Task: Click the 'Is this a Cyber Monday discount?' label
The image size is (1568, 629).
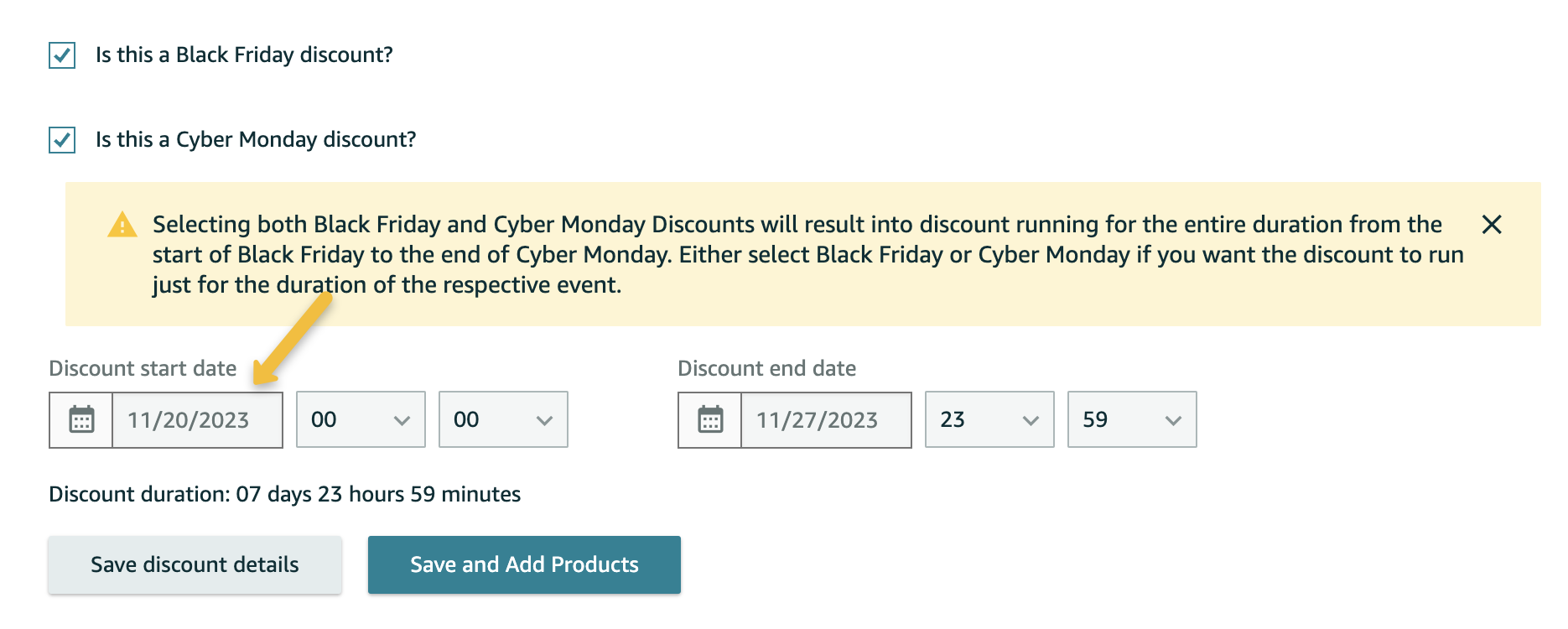Action: tap(256, 139)
